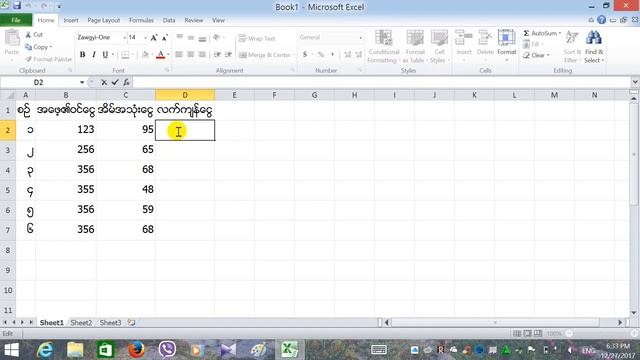The image size is (640, 360).
Task: Click column D header
Action: [185, 95]
